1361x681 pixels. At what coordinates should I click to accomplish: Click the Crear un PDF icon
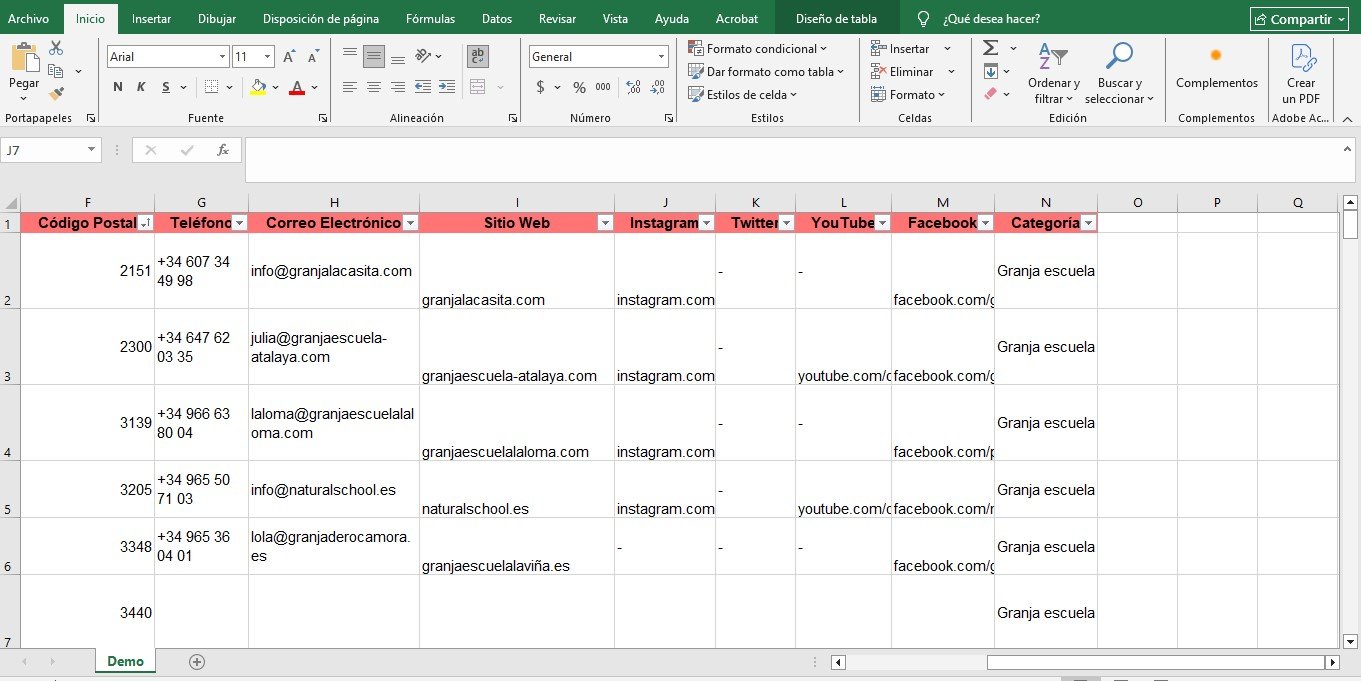pyautogui.click(x=1301, y=73)
